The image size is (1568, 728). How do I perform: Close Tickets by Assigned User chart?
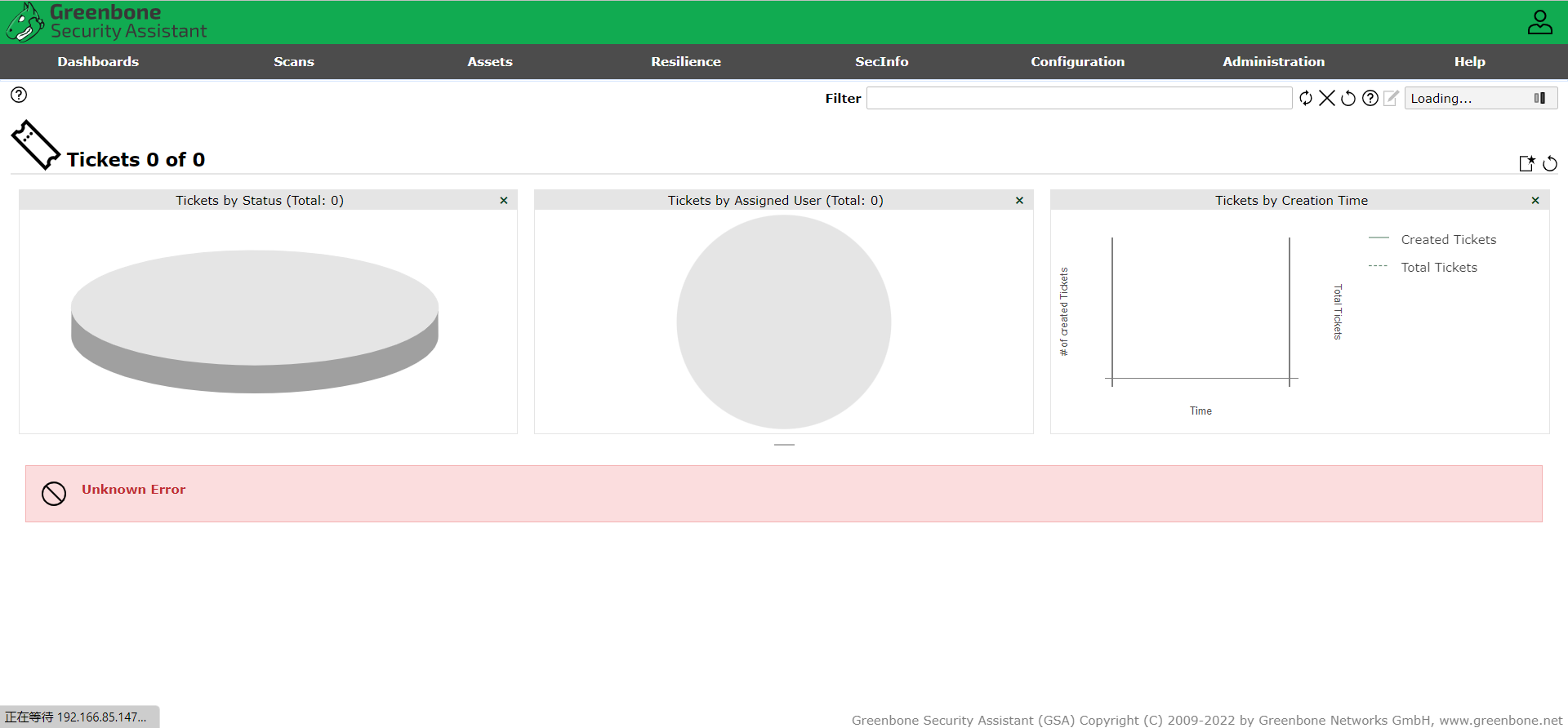pyautogui.click(x=1019, y=200)
